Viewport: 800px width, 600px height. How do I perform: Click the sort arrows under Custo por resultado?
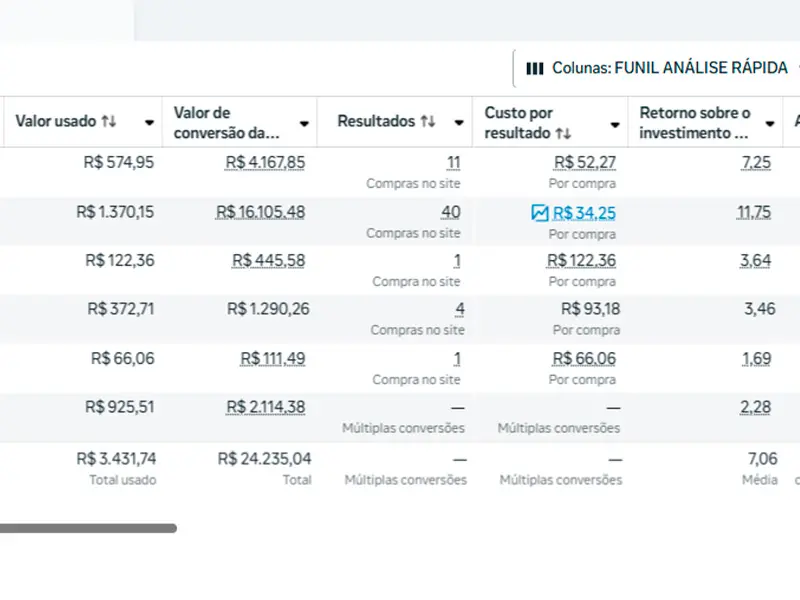(x=564, y=133)
